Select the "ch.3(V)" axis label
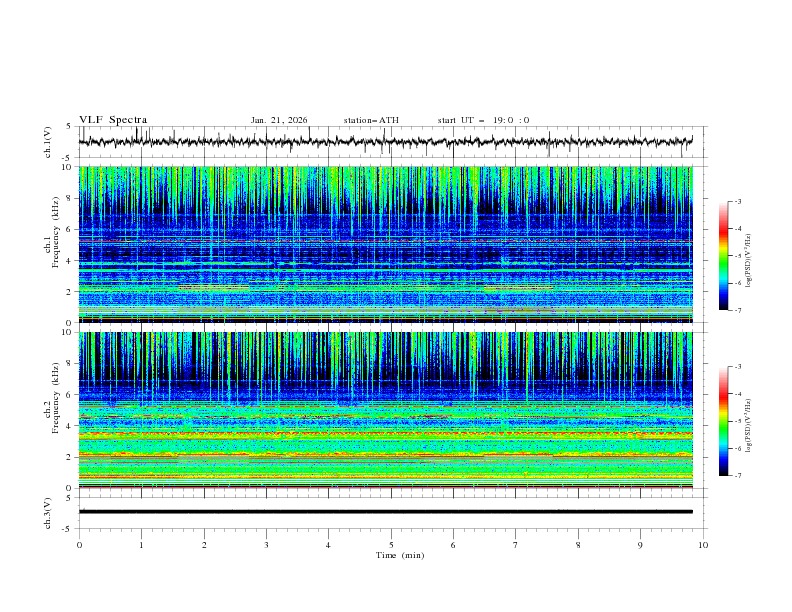This screenshot has width=792, height=612. [48, 513]
